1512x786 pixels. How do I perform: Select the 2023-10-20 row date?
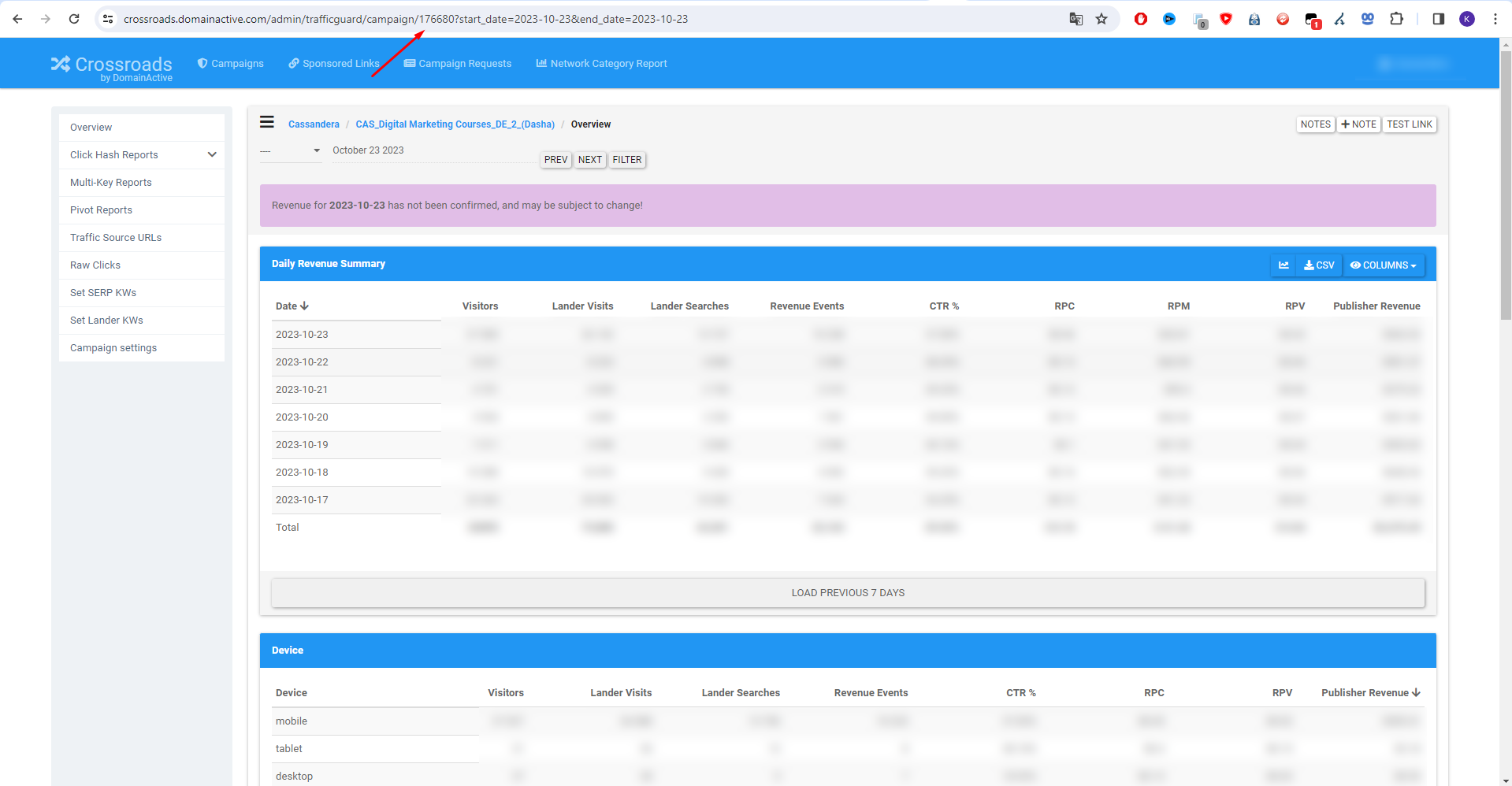tap(302, 417)
